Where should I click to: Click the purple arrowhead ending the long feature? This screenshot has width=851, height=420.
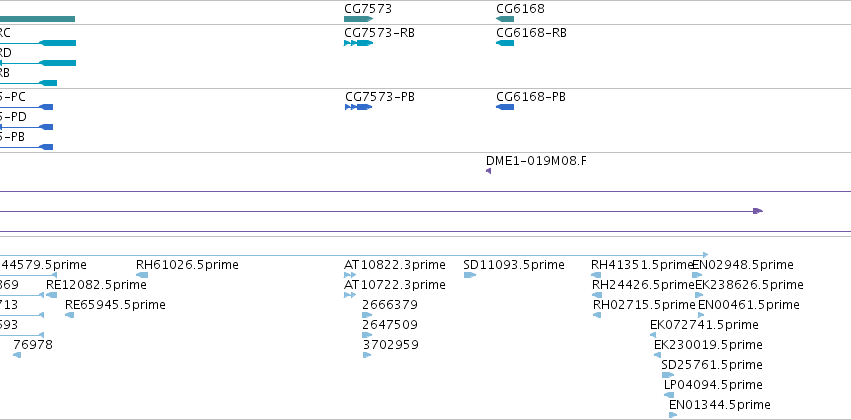click(x=758, y=211)
